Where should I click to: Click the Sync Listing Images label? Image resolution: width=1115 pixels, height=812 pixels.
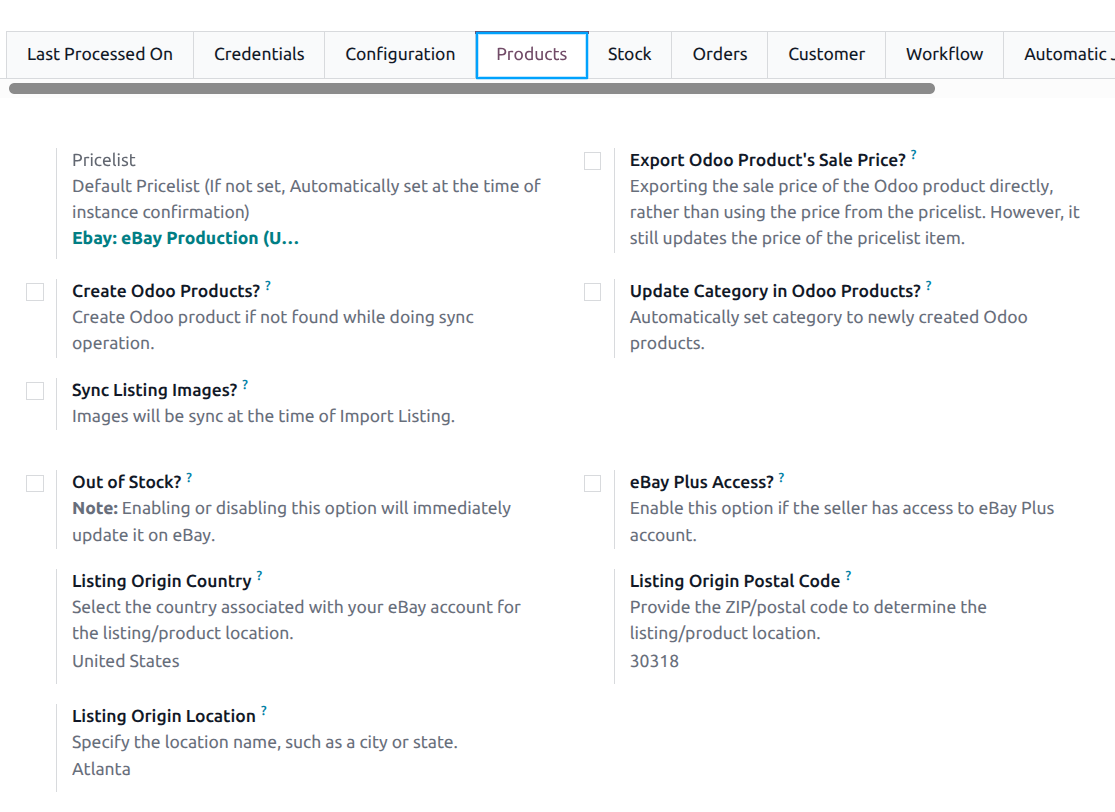pyautogui.click(x=154, y=390)
